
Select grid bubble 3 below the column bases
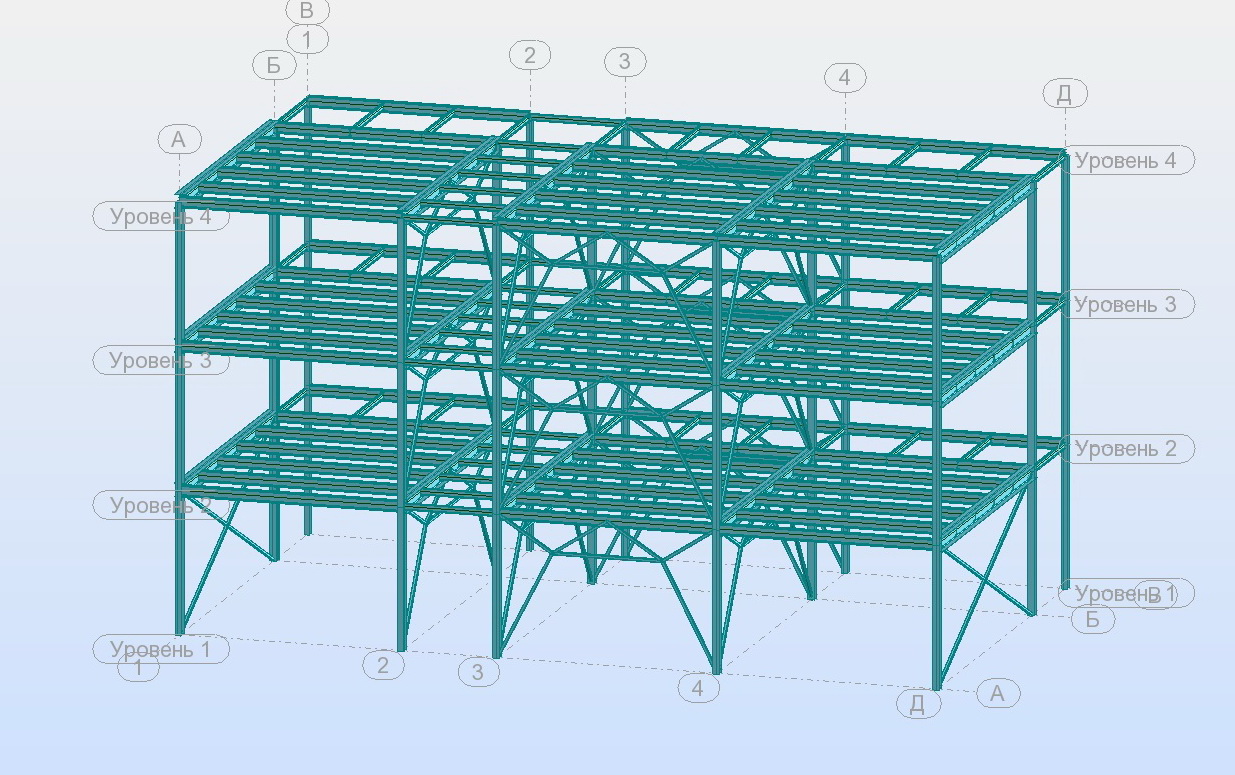478,672
